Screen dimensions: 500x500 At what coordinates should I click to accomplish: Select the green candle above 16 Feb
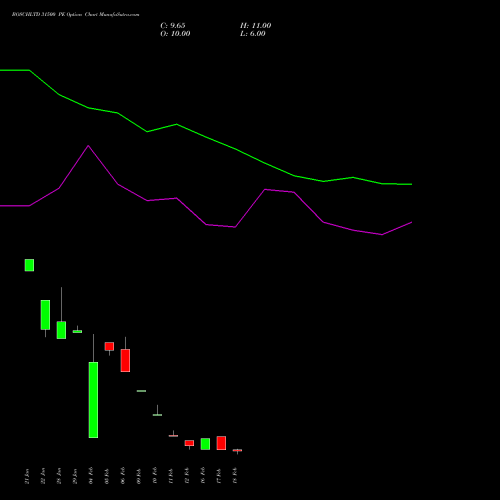[205, 444]
